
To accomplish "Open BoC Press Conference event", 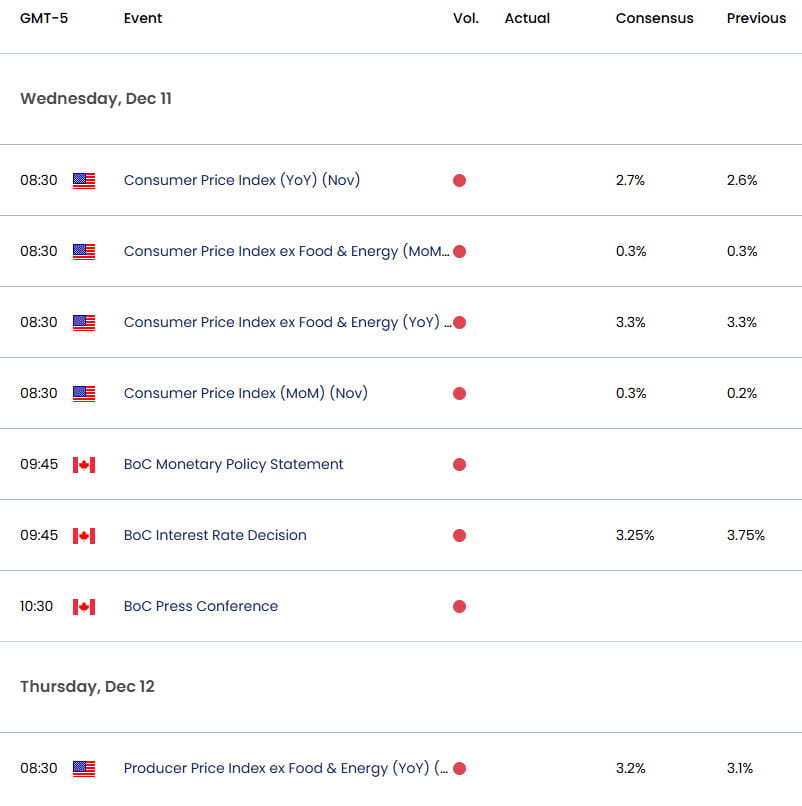I will [x=200, y=606].
